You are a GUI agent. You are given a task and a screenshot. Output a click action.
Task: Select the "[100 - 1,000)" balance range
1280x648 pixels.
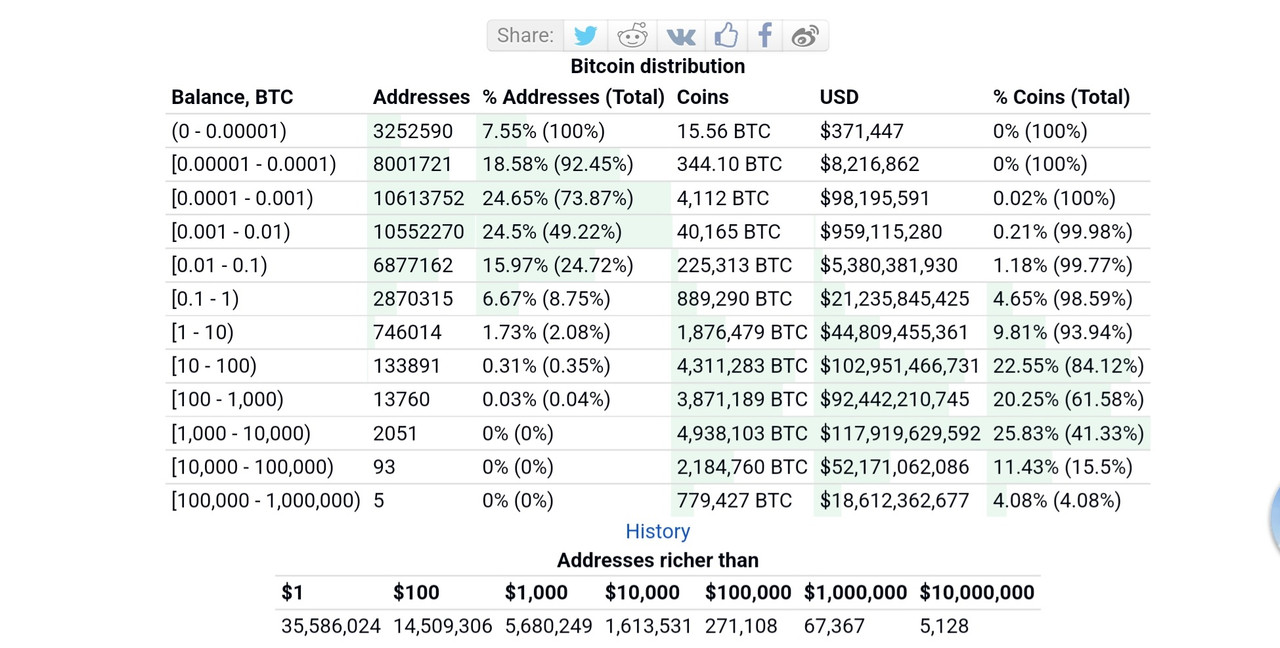227,399
